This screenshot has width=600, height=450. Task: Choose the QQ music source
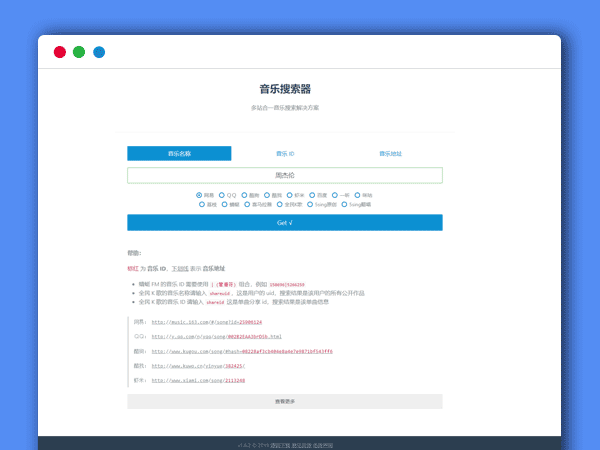pyautogui.click(x=223, y=194)
